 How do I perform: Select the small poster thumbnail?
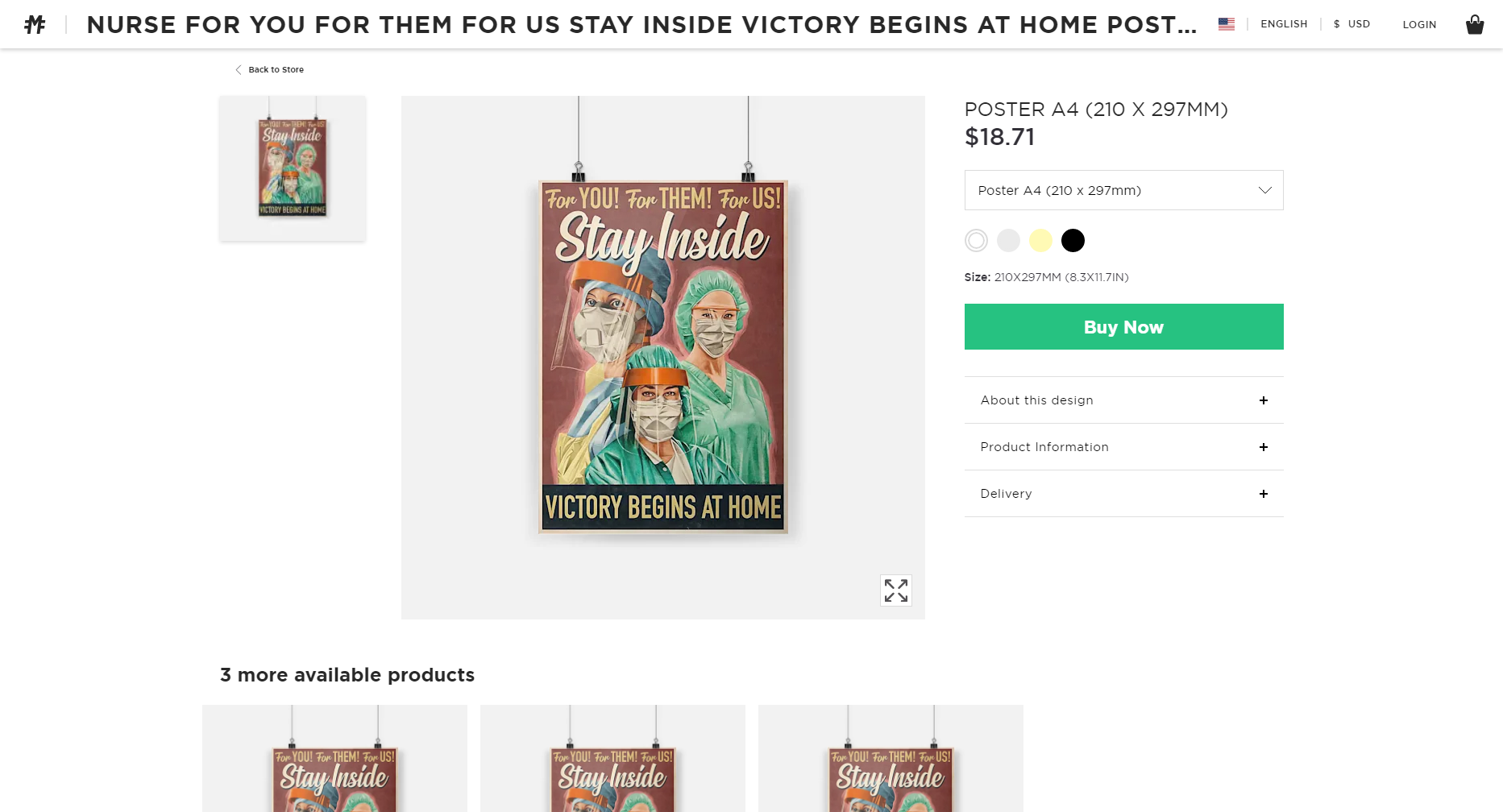point(293,168)
